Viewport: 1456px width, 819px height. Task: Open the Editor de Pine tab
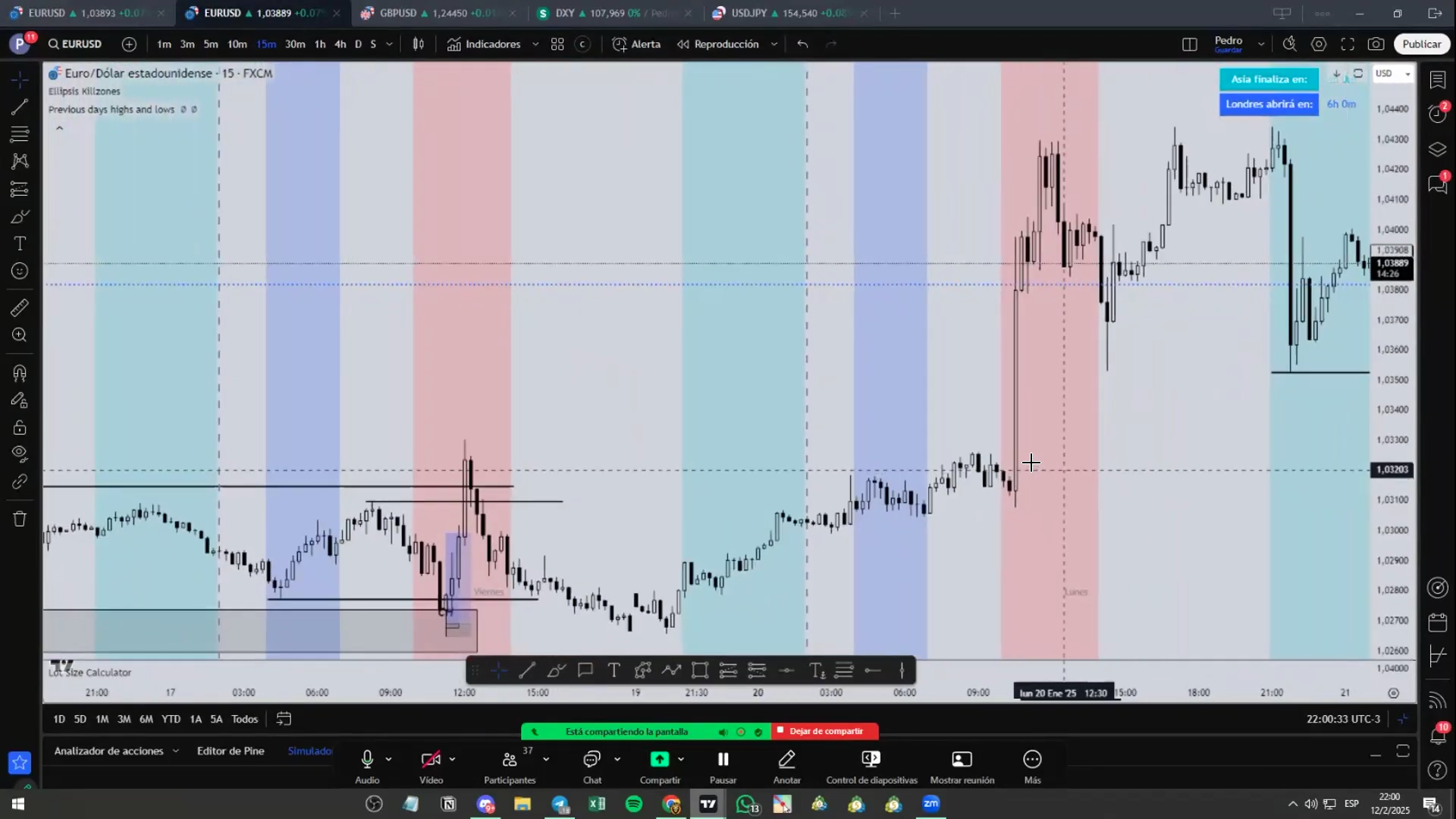[x=231, y=751]
